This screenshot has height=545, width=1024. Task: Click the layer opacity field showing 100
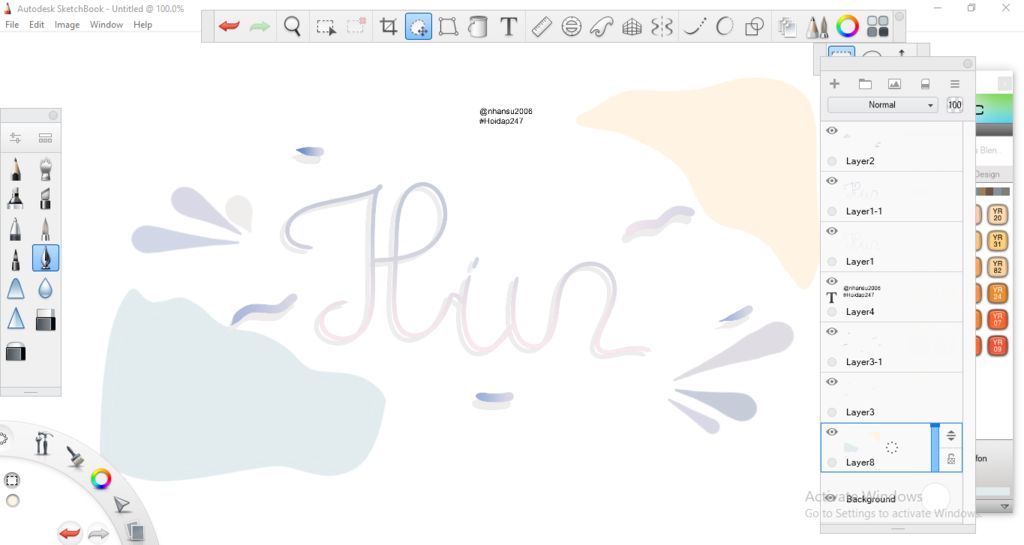point(954,104)
